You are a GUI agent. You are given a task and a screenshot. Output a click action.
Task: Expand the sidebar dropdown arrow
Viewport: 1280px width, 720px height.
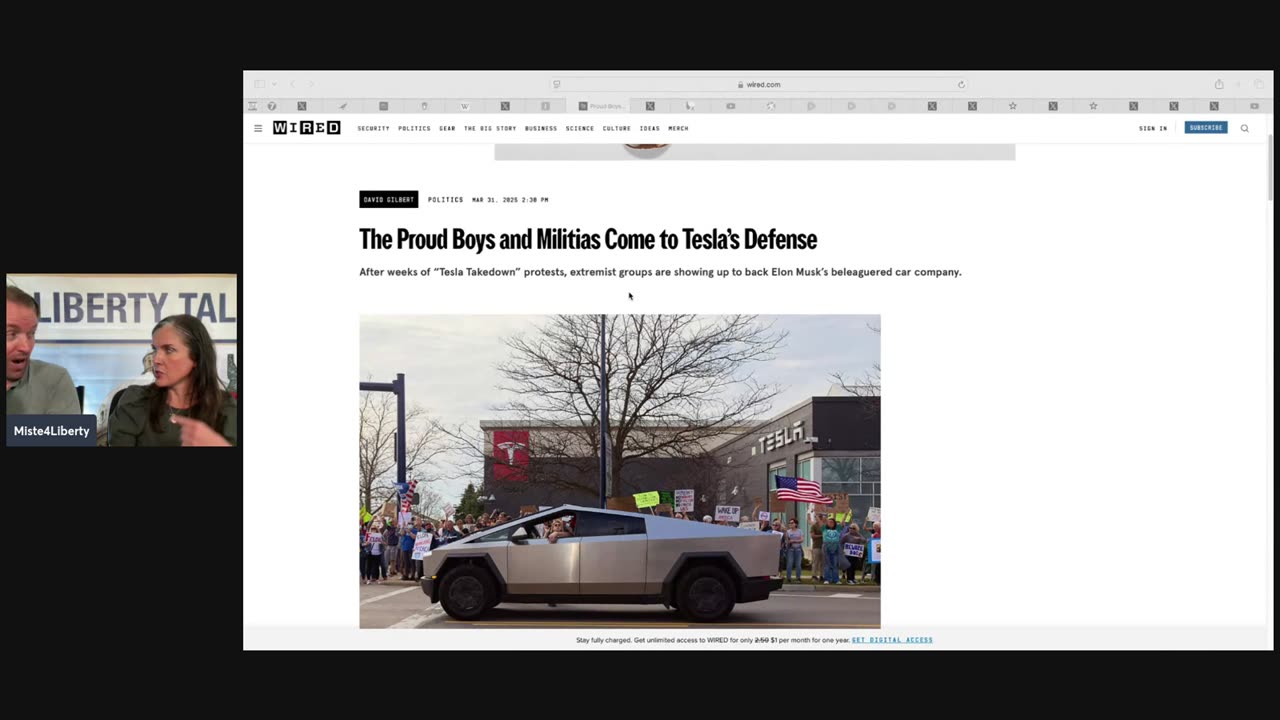[274, 84]
